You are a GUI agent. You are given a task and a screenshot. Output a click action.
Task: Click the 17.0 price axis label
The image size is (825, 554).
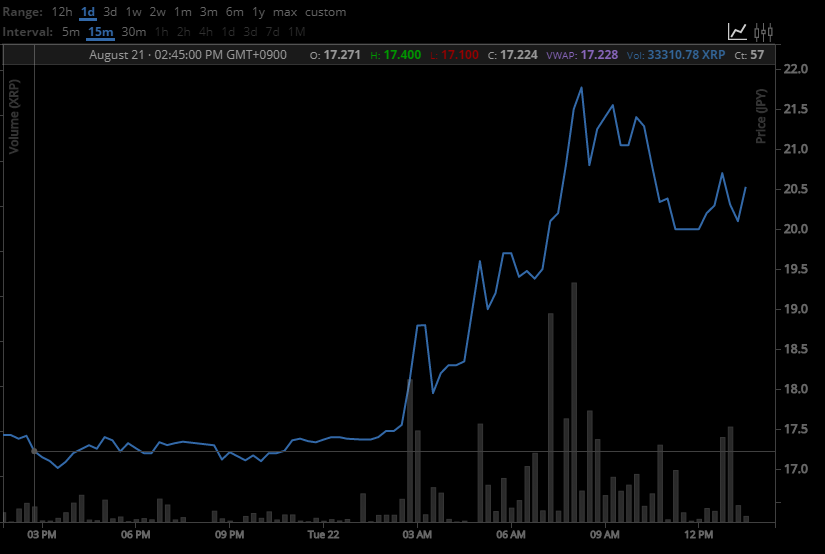click(x=796, y=469)
